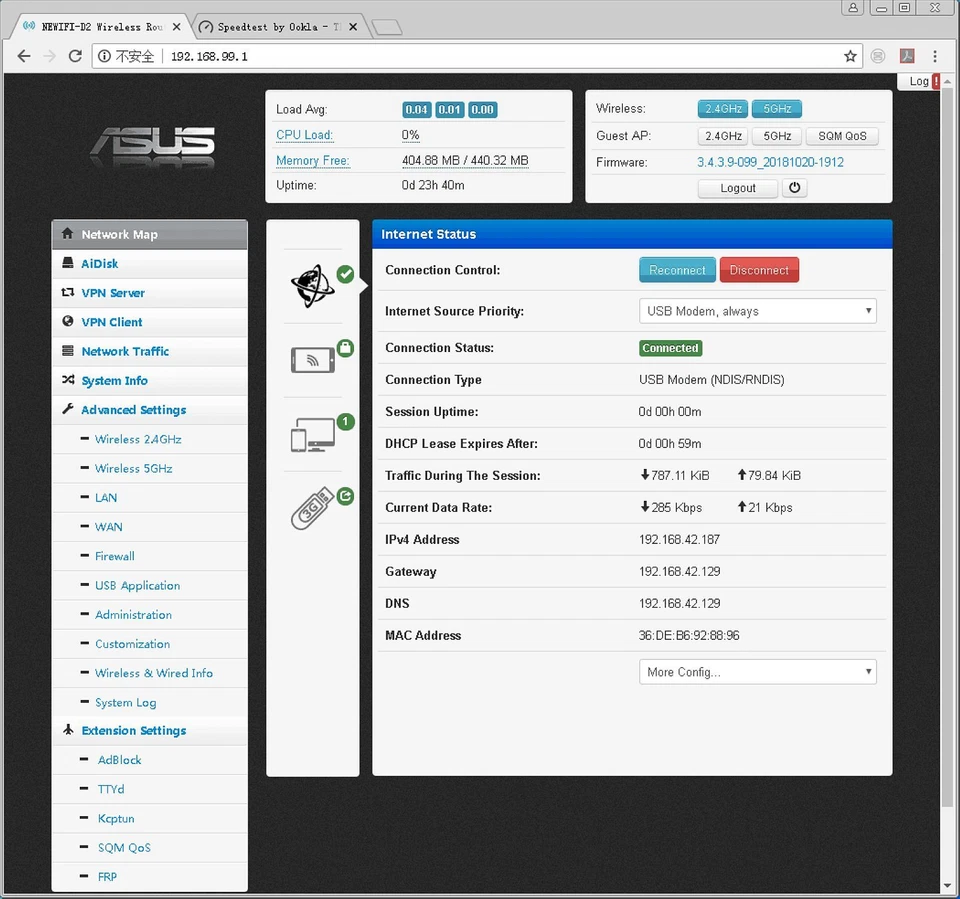Open AiDisk menu item
The height and width of the screenshot is (899, 960).
point(150,264)
